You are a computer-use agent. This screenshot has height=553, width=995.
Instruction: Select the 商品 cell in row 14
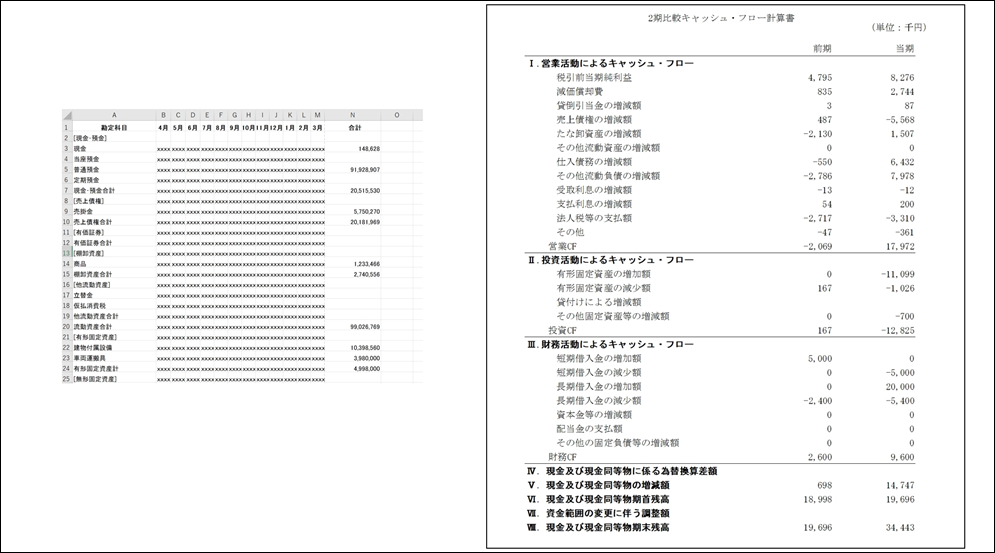tap(114, 263)
